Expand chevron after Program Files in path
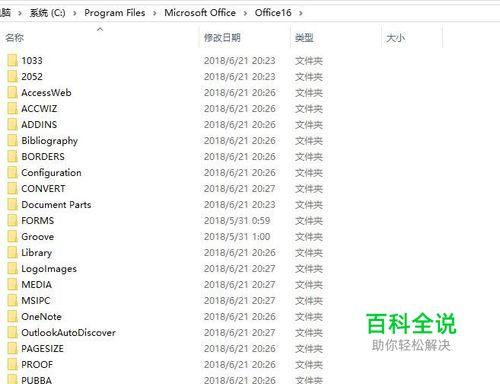 (x=155, y=13)
